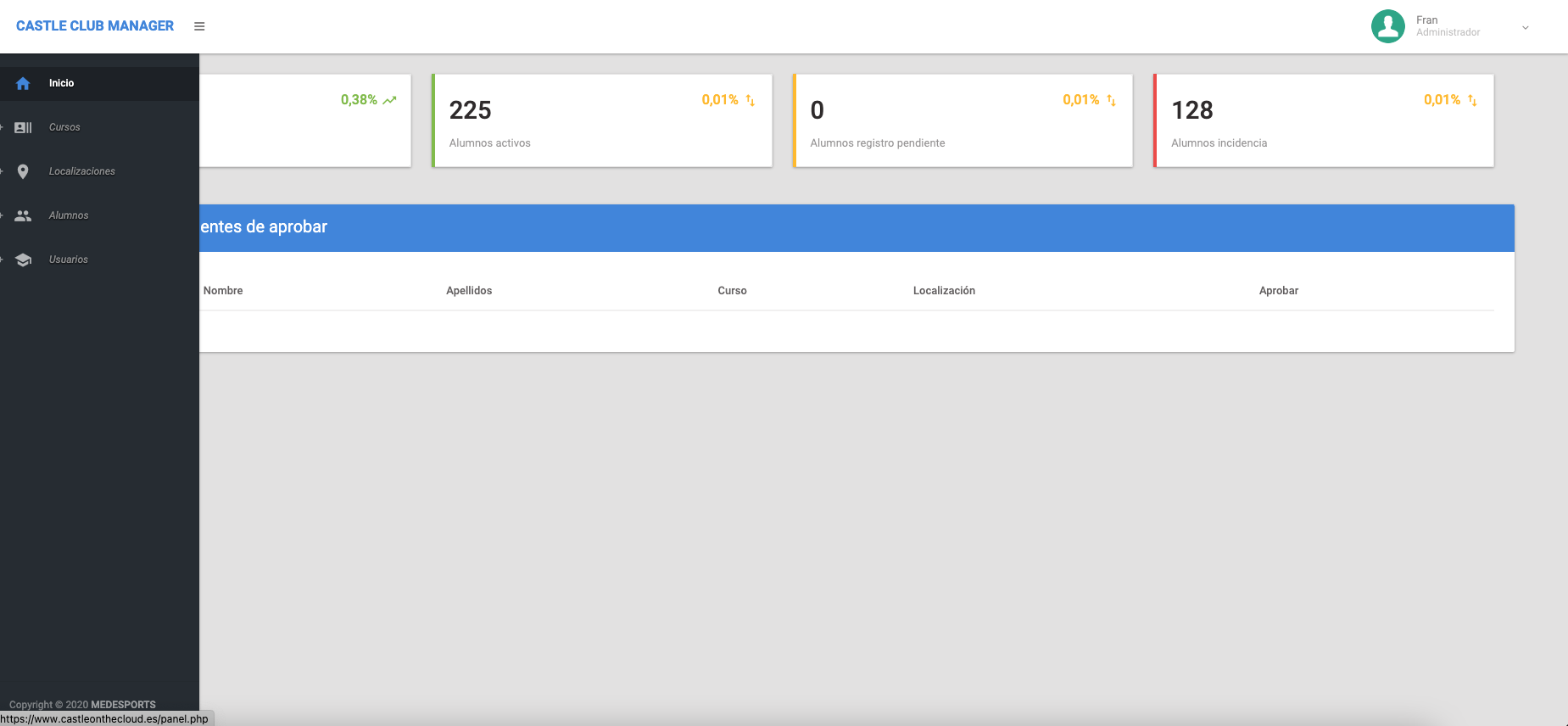Image resolution: width=1568 pixels, height=726 pixels.
Task: Toggle the hamburger sidebar menu icon
Action: [x=199, y=26]
